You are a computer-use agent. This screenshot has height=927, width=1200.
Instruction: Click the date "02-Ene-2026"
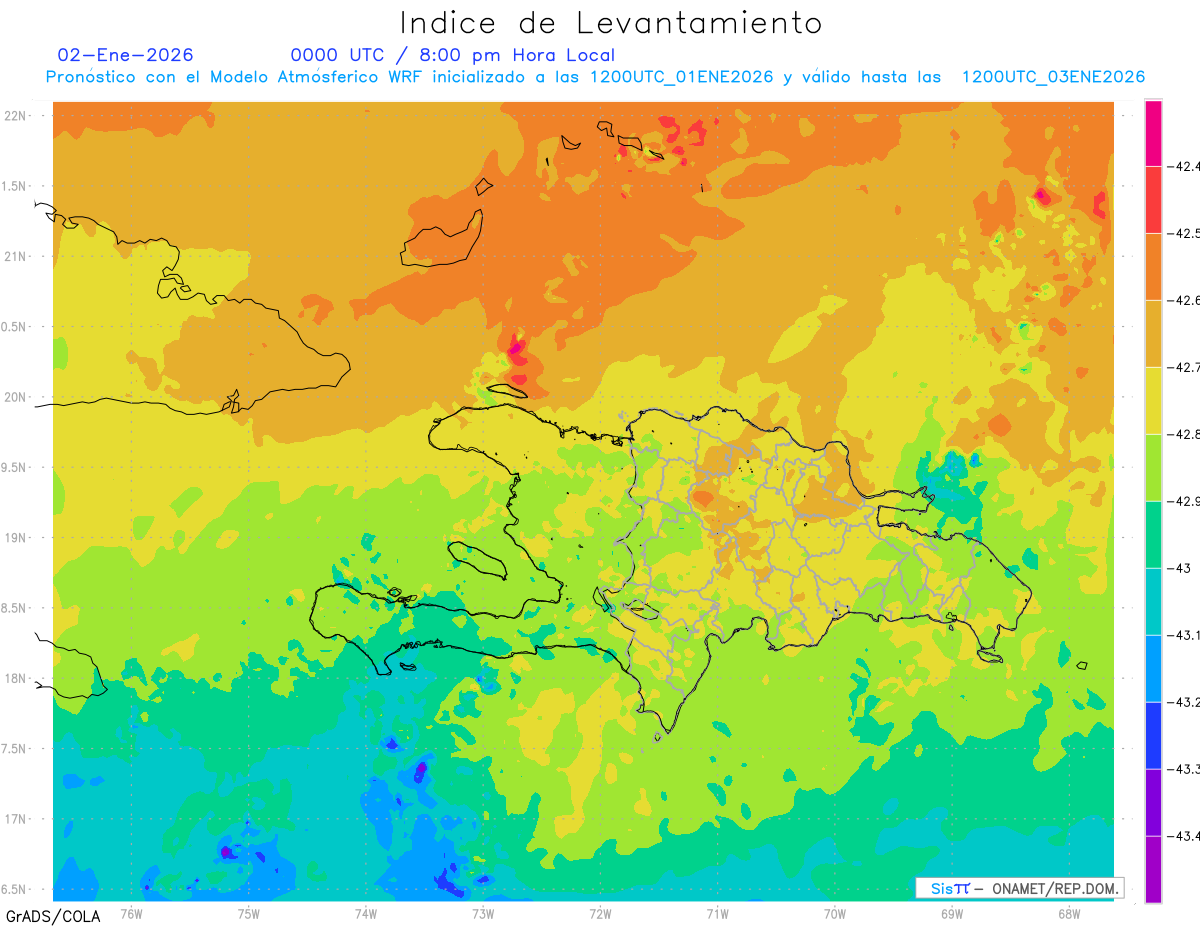pos(126,55)
